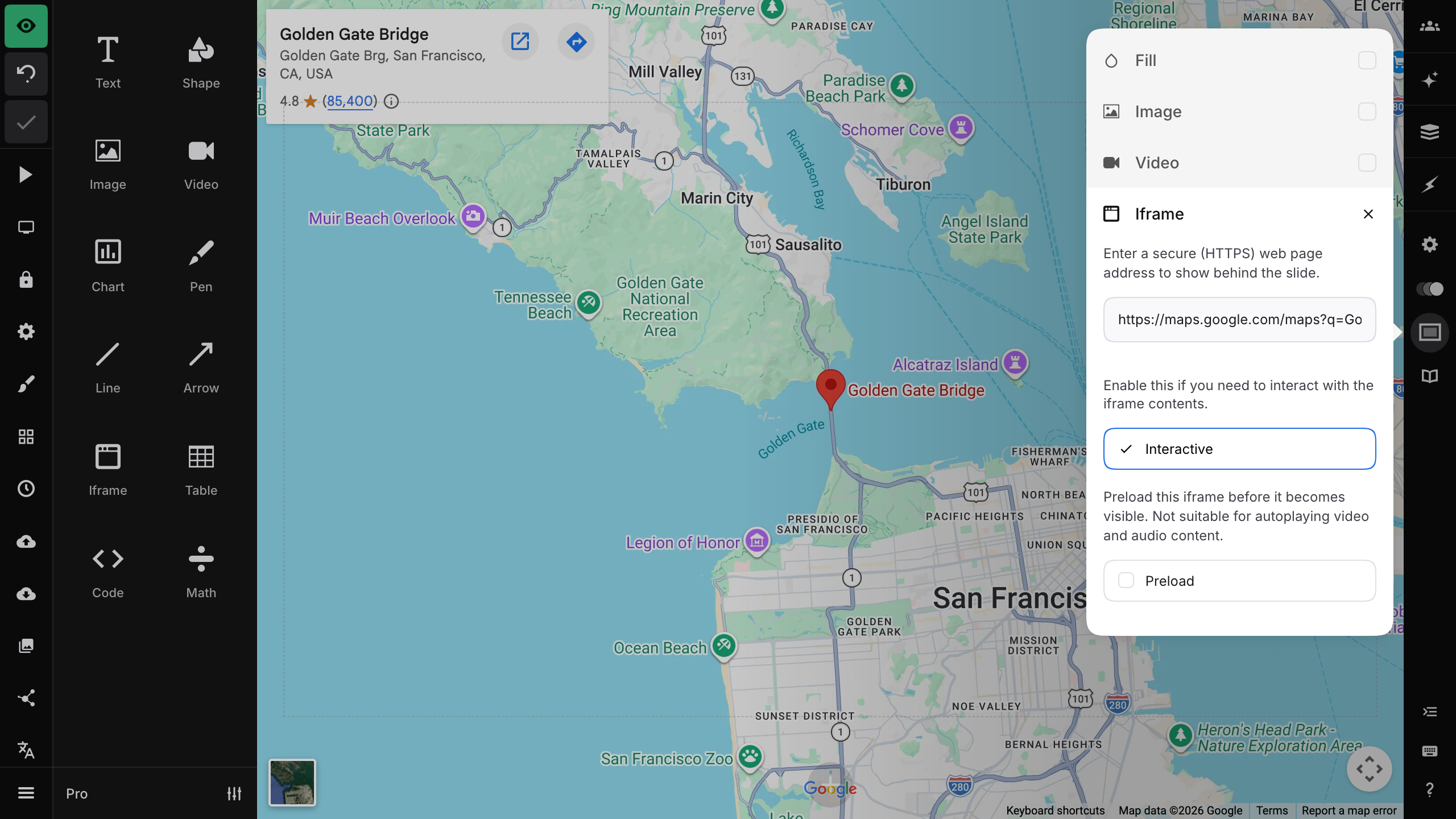Add an Iframe block
Image resolution: width=1456 pixels, height=819 pixels.
coord(108,470)
